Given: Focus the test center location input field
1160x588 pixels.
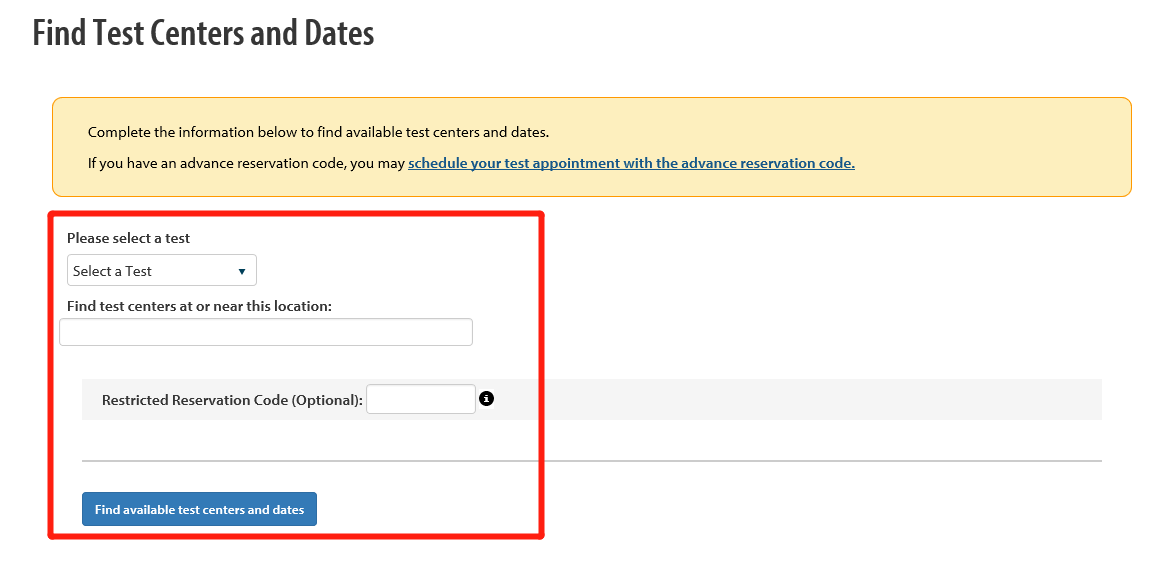Looking at the screenshot, I should pos(266,332).
